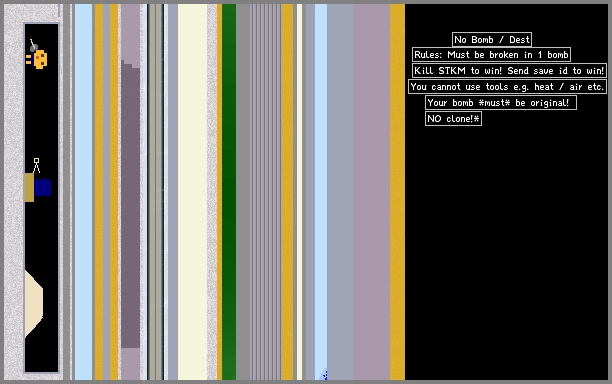Click the stickman figure in the chamber

(36, 165)
